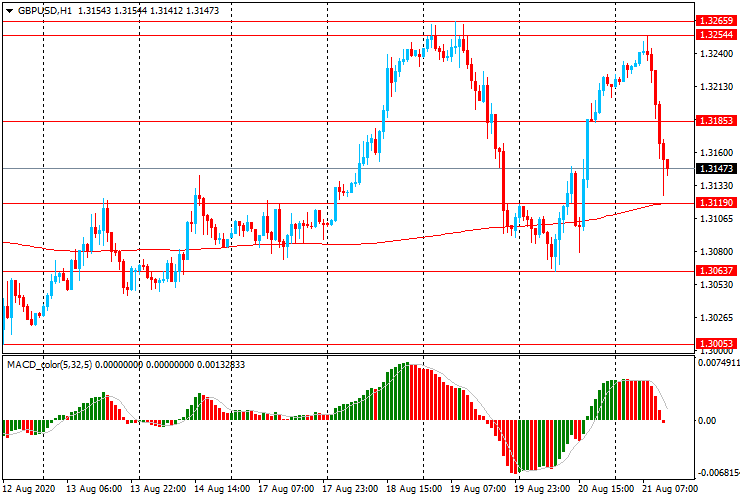Click the MACD_color(5,32,5) indicator label
The width and height of the screenshot is (740, 500).
(x=50, y=365)
